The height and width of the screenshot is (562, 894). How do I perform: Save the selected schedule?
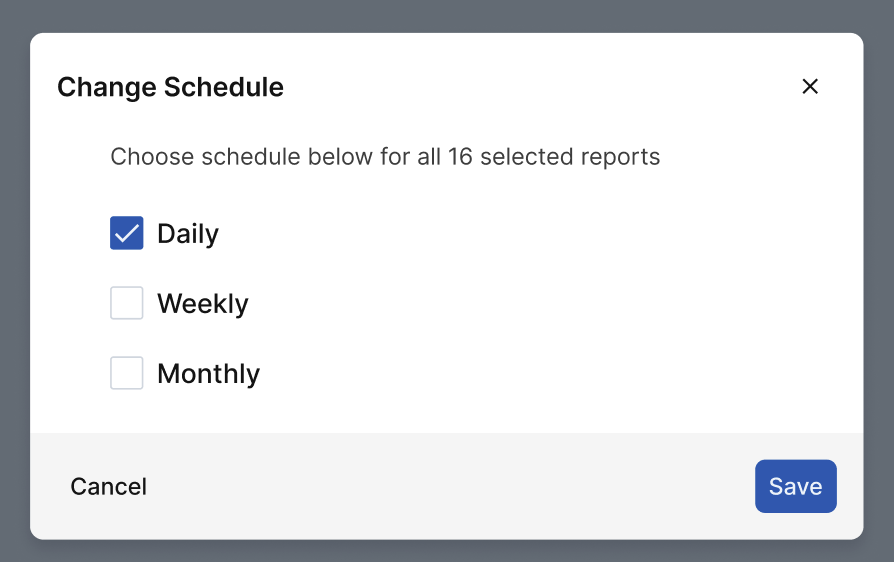click(x=795, y=486)
